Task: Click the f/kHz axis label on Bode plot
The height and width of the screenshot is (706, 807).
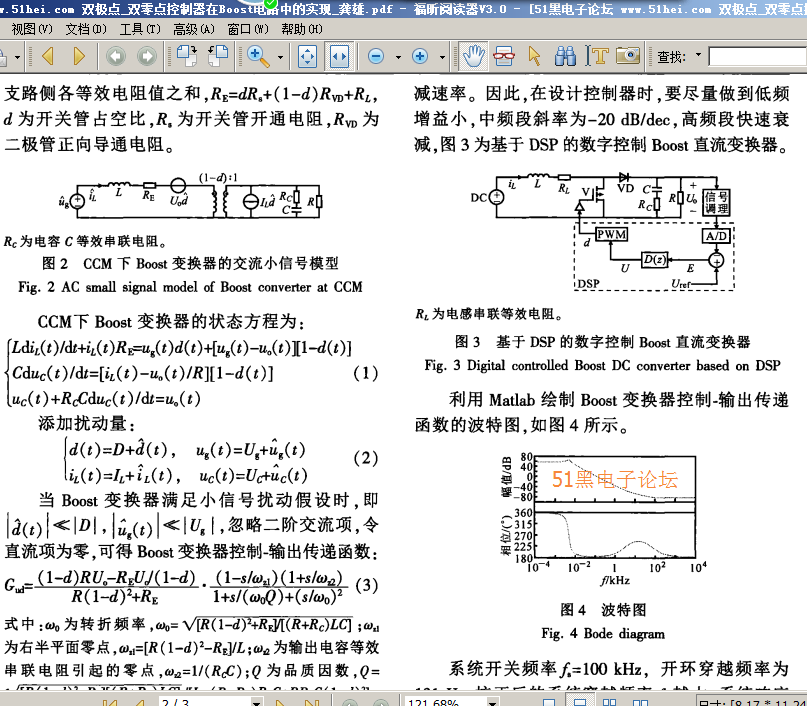Action: (616, 580)
